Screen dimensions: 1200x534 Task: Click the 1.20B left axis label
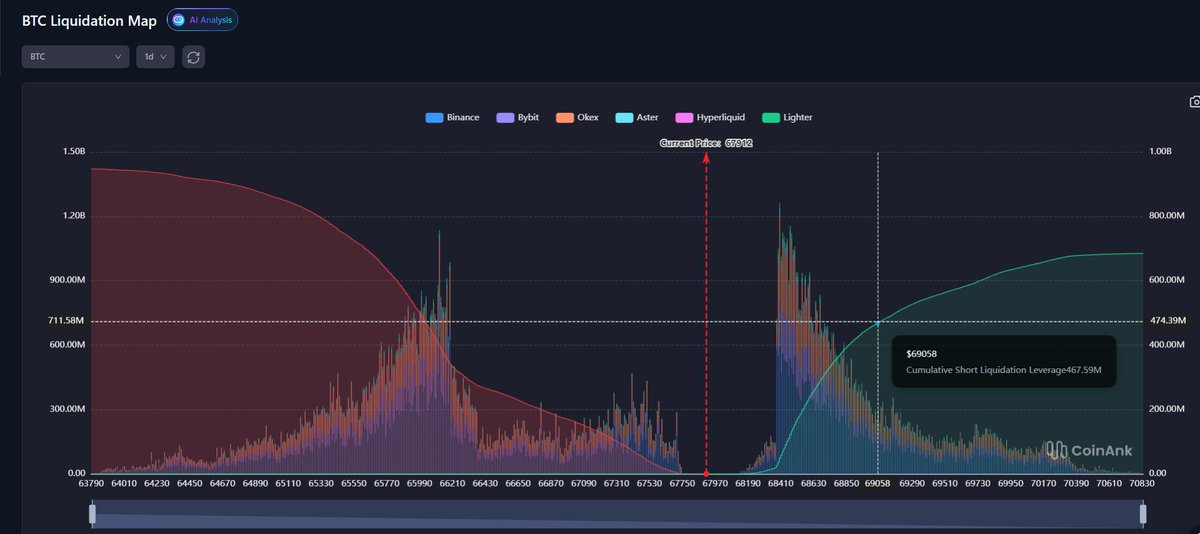[73, 216]
